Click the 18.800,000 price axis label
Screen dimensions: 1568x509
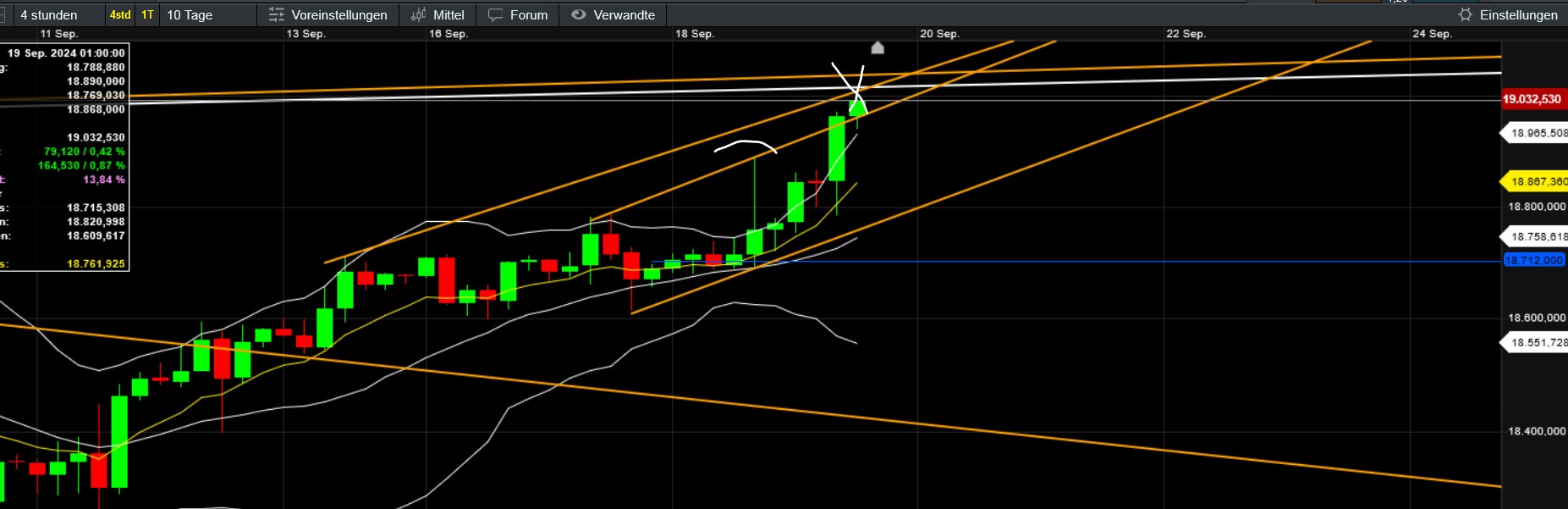1537,206
